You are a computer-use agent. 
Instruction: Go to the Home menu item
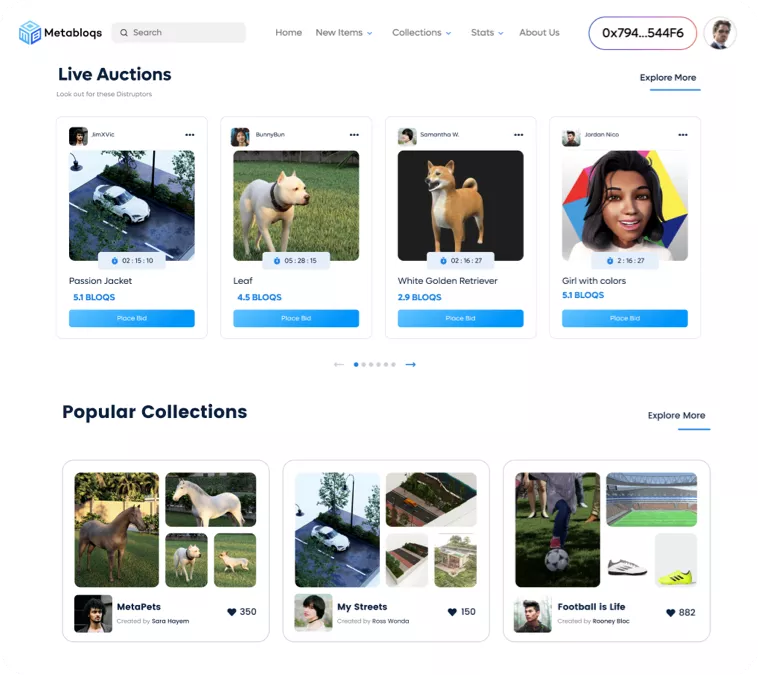[x=289, y=33]
